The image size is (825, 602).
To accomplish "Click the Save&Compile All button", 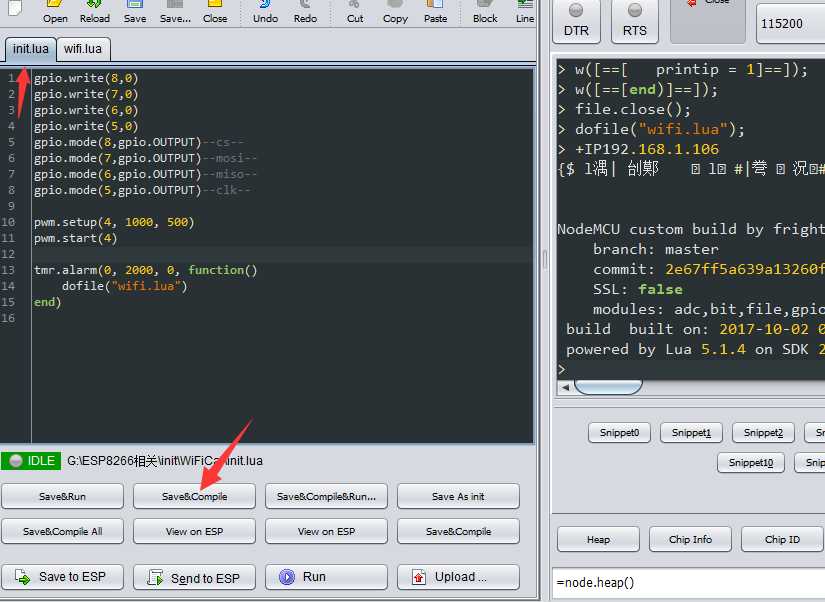I will coord(63,531).
